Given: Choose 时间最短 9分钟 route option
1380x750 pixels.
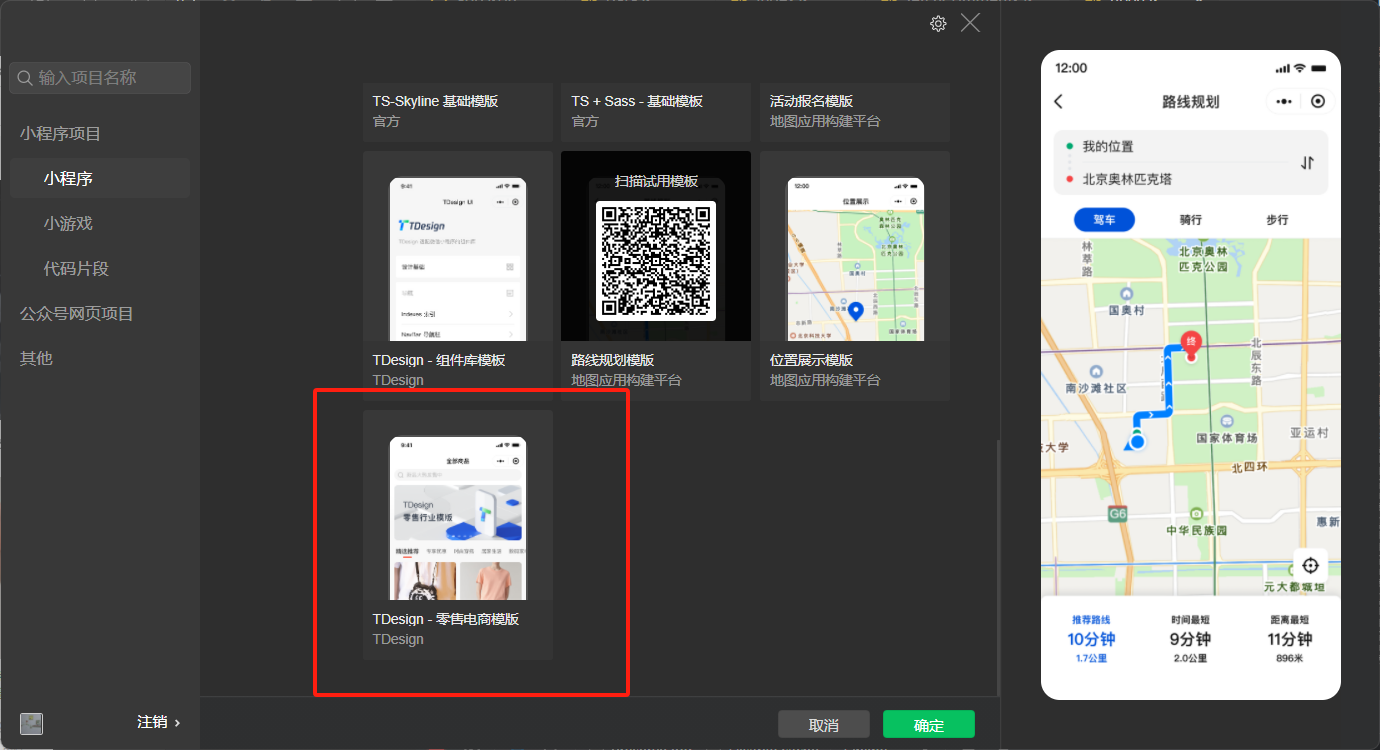Looking at the screenshot, I should click(1190, 640).
